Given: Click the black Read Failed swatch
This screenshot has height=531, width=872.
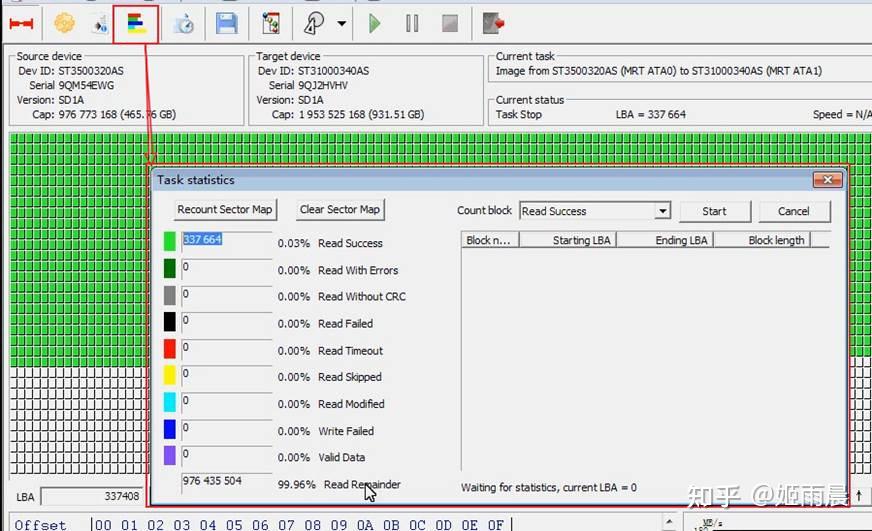Looking at the screenshot, I should click(170, 321).
